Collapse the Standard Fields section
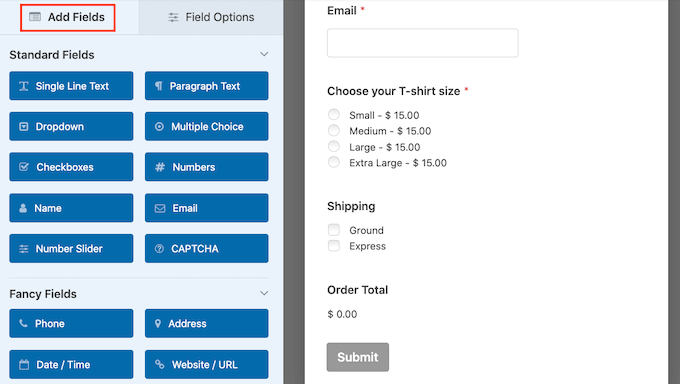Screen dimensions: 680x384 click(264, 54)
